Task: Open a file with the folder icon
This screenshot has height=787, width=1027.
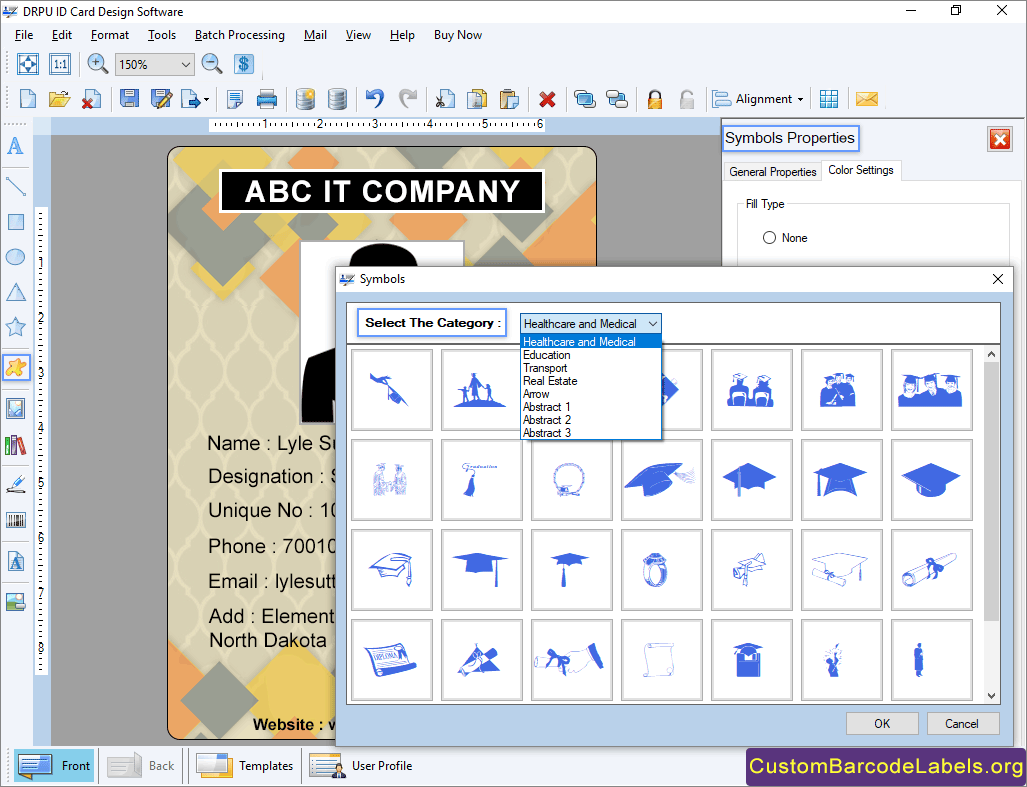Action: point(60,99)
